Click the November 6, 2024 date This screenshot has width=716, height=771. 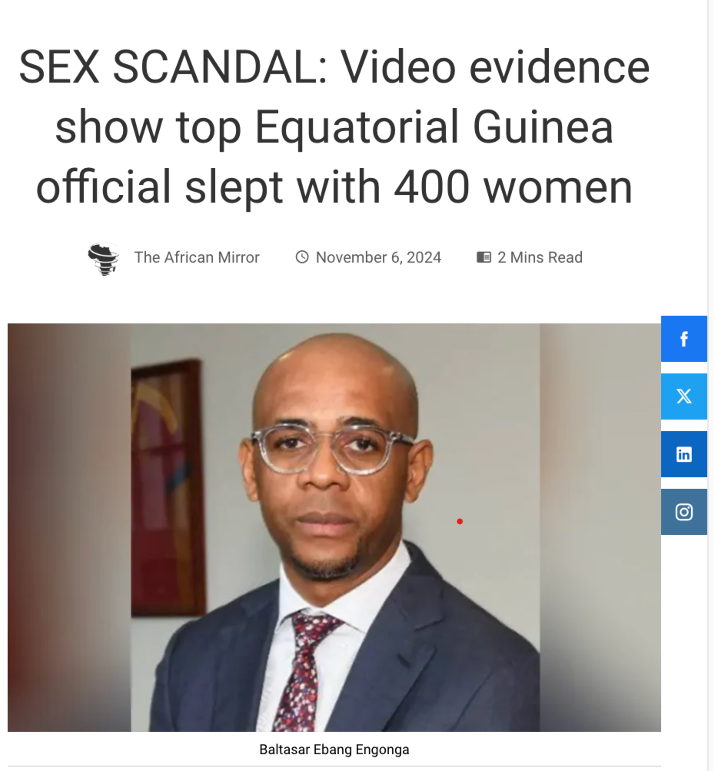pyautogui.click(x=378, y=257)
